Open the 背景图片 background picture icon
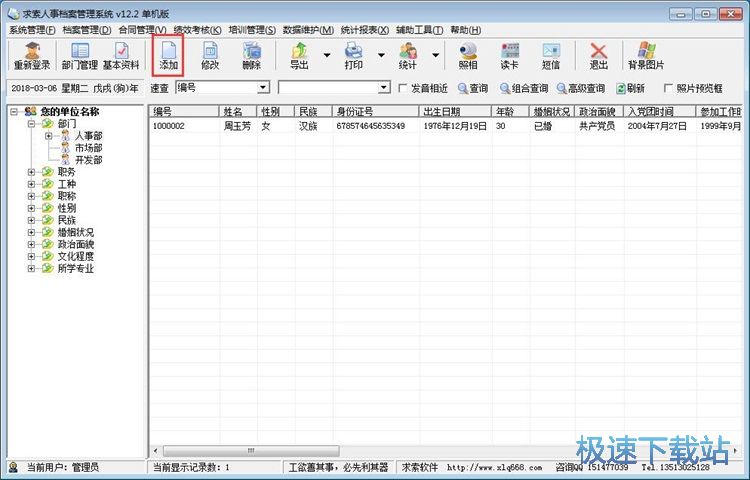Screen dimensions: 750x480 click(646, 56)
